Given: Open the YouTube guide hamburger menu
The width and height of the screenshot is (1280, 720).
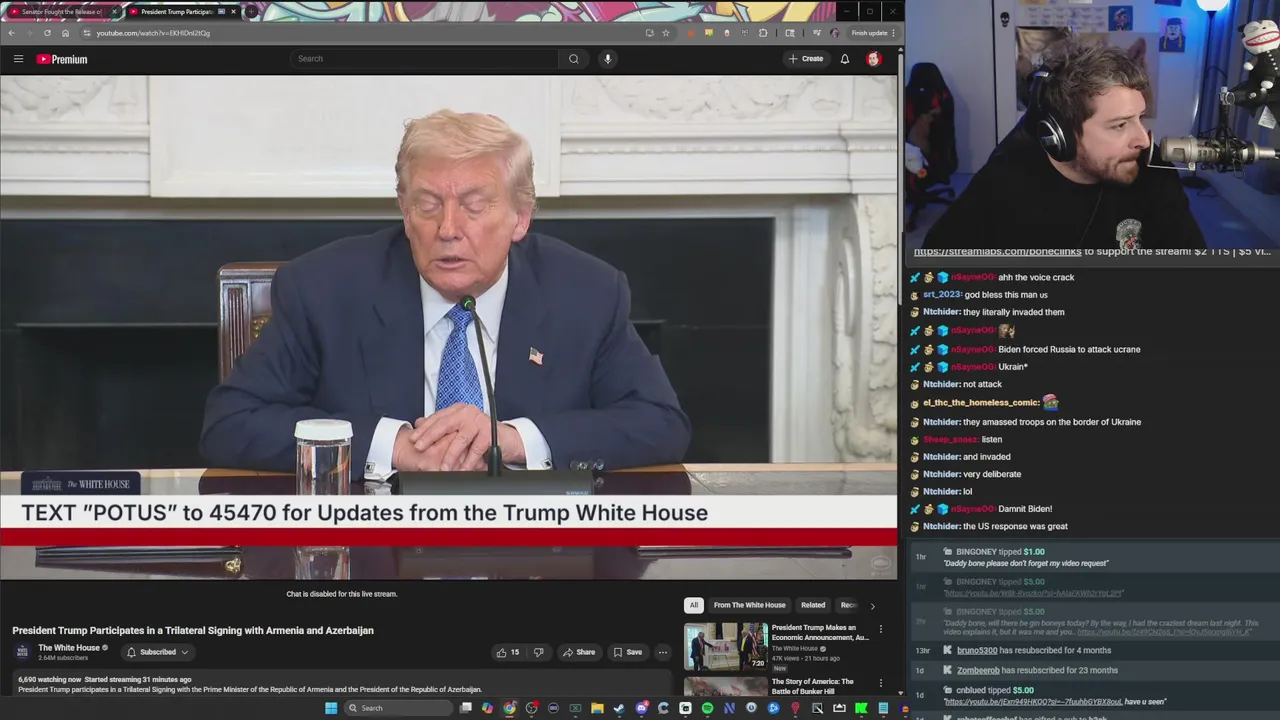Looking at the screenshot, I should click(x=18, y=59).
